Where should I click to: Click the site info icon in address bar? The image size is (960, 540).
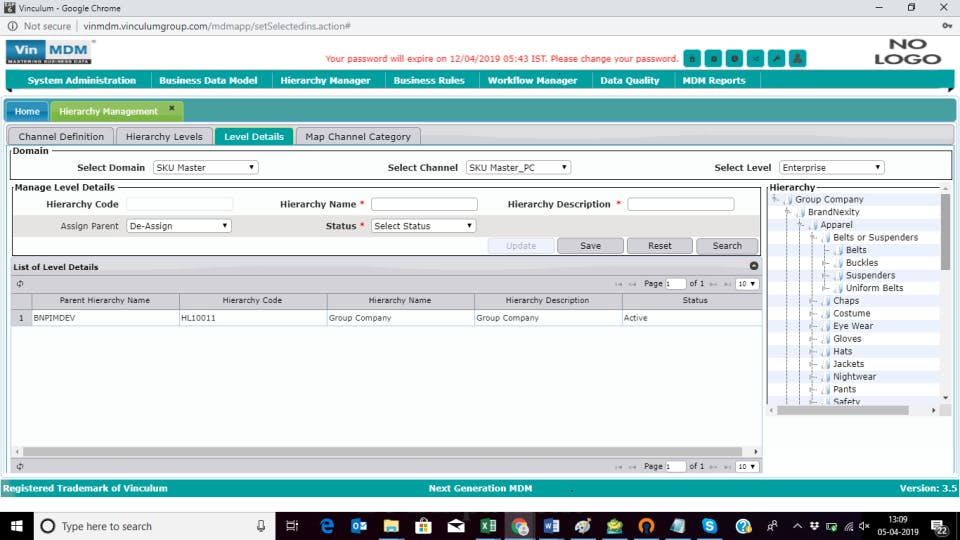12,26
